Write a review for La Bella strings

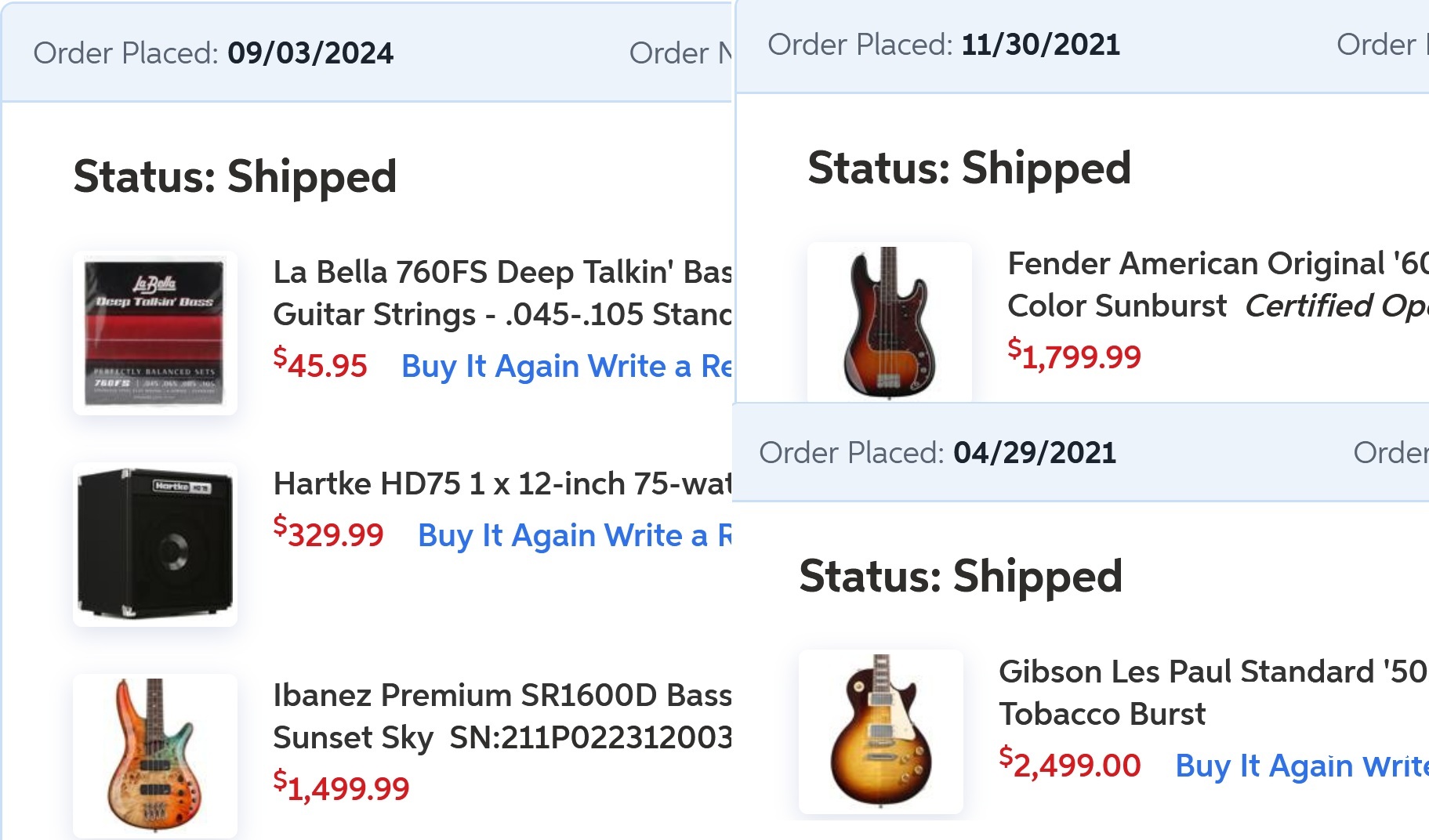pos(658,367)
